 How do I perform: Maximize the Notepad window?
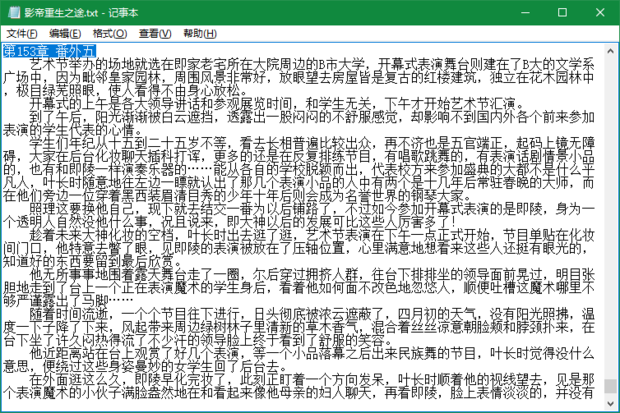[x=562, y=13]
